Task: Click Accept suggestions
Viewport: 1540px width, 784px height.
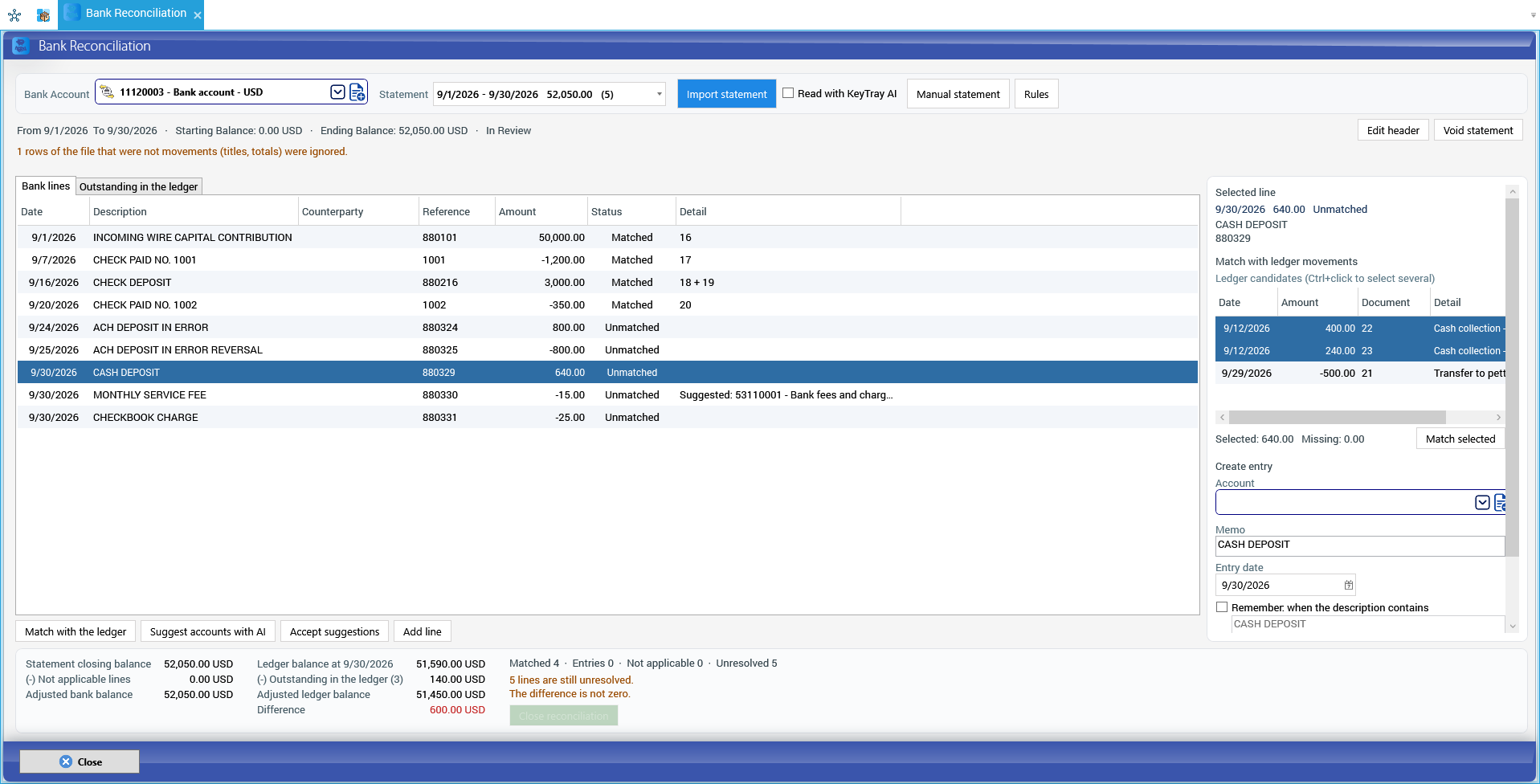Action: pyautogui.click(x=334, y=631)
